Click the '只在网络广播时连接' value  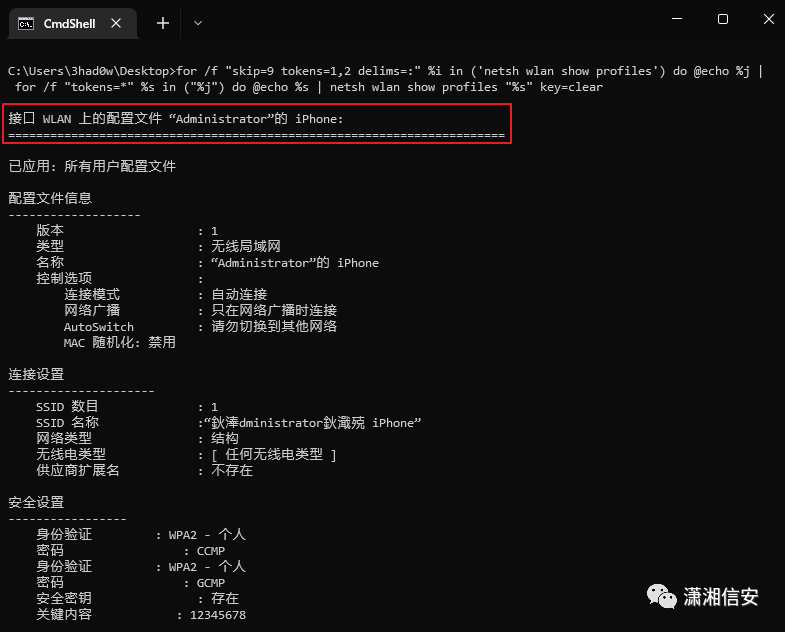[274, 310]
